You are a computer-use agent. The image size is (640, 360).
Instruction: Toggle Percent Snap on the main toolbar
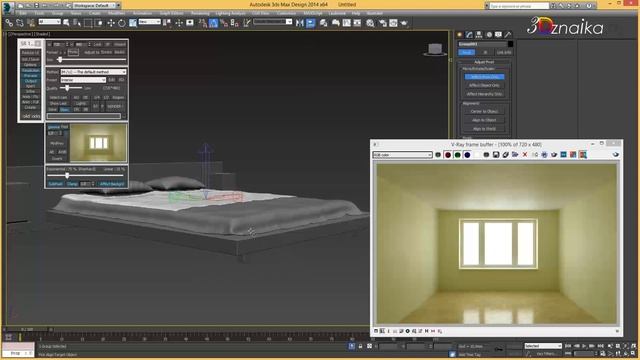point(224,23)
